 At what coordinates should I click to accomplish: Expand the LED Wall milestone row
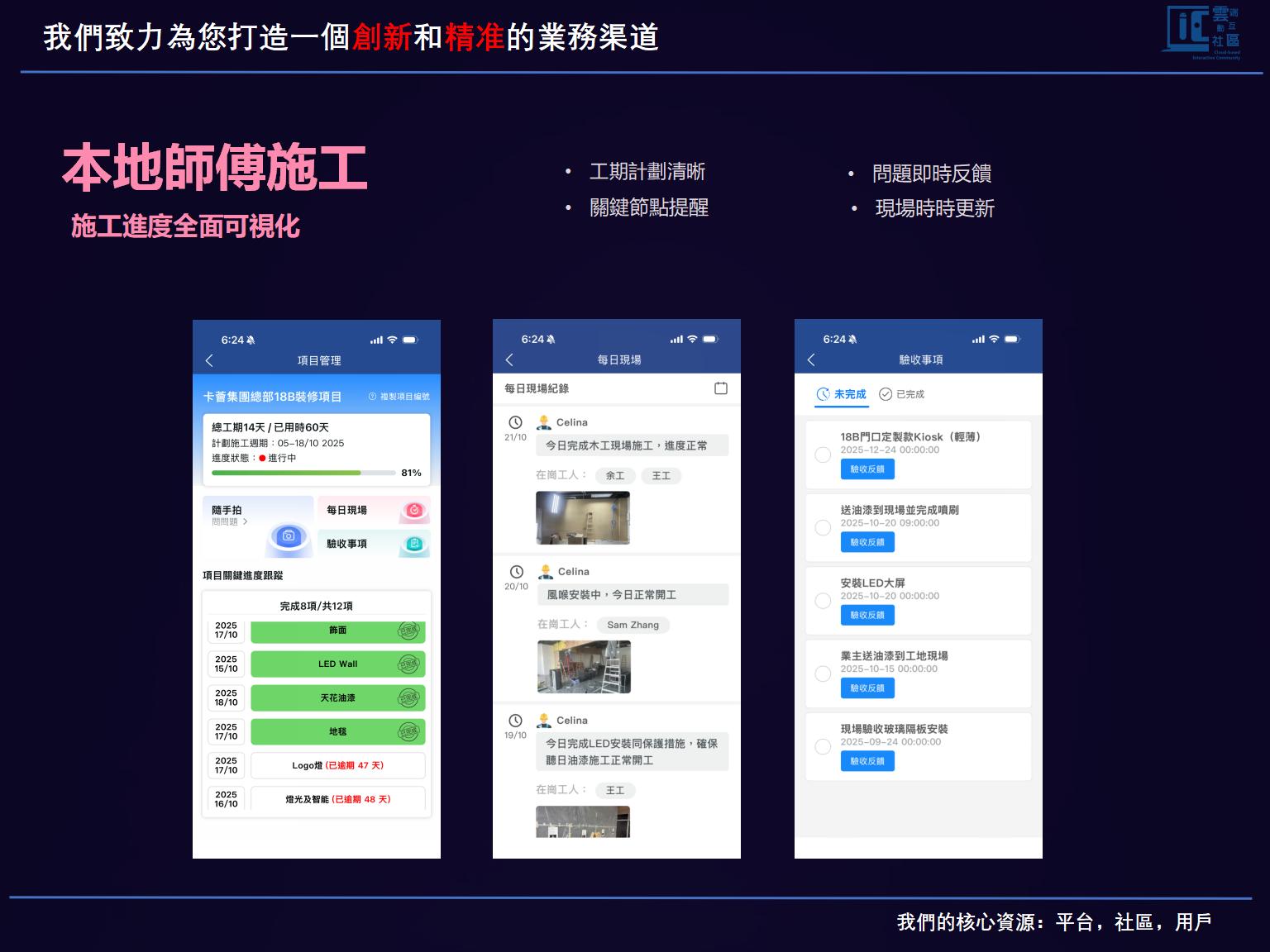point(337,664)
